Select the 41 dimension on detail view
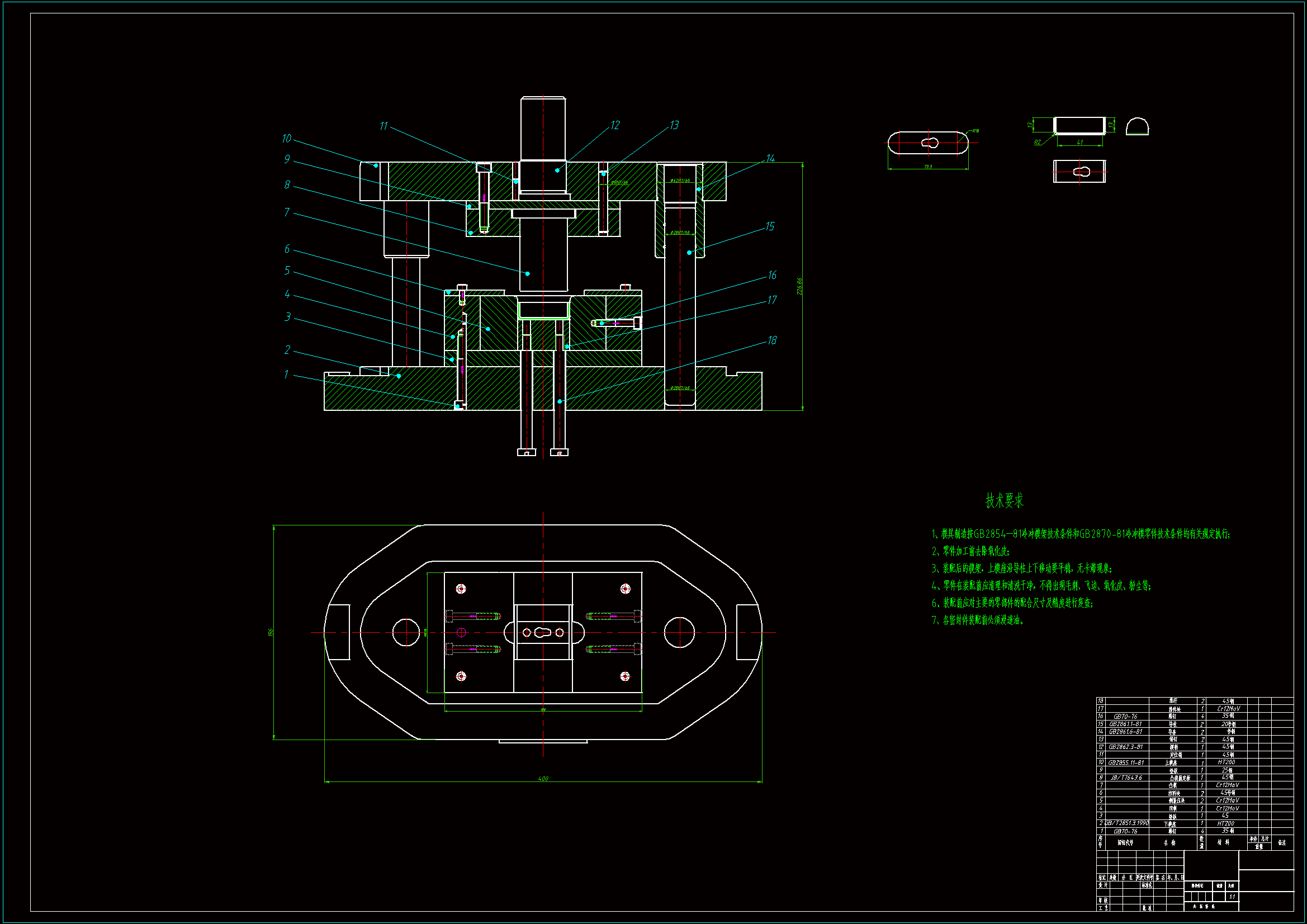 [1079, 143]
